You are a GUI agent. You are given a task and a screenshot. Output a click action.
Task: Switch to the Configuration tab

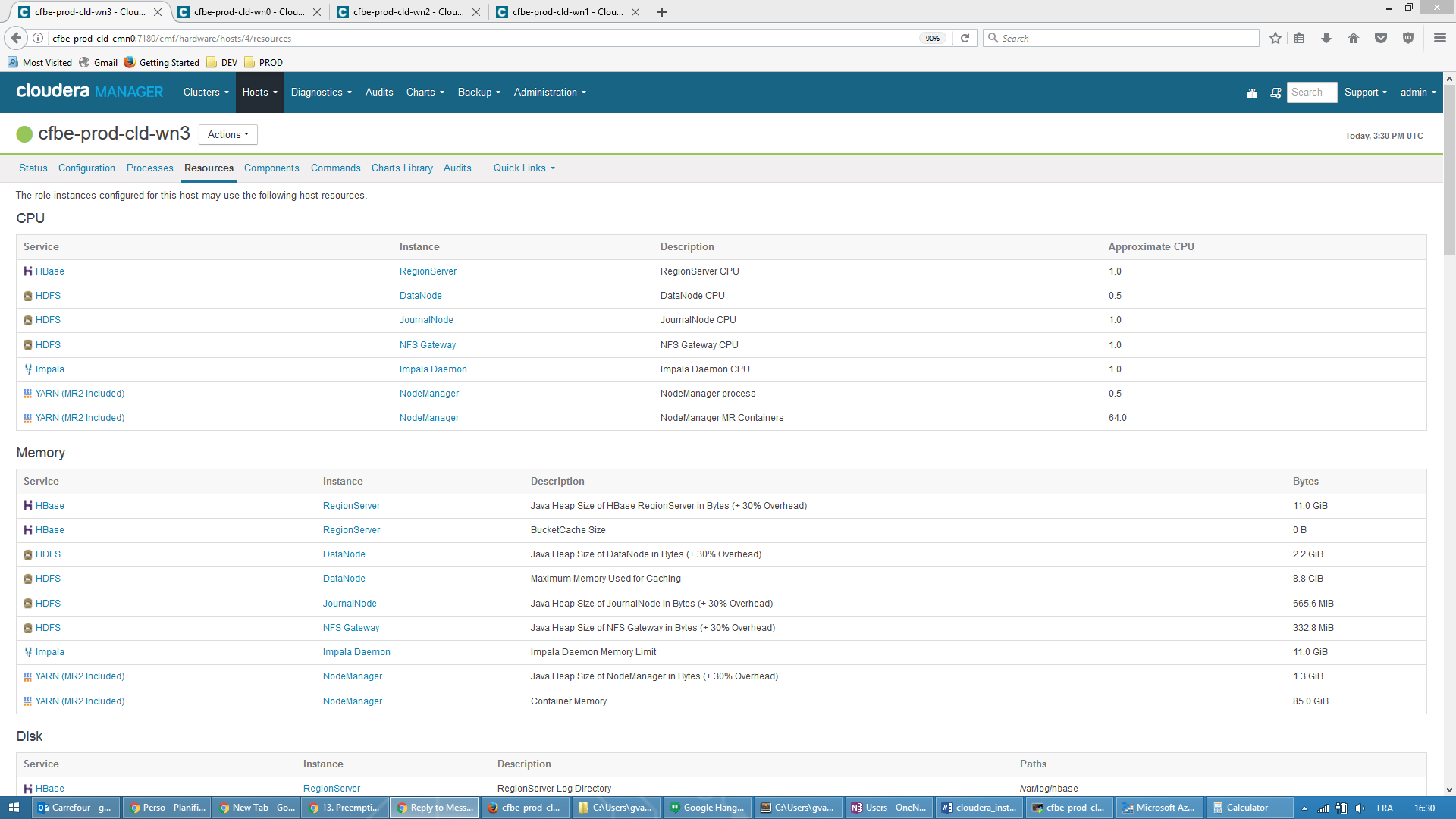click(x=86, y=168)
